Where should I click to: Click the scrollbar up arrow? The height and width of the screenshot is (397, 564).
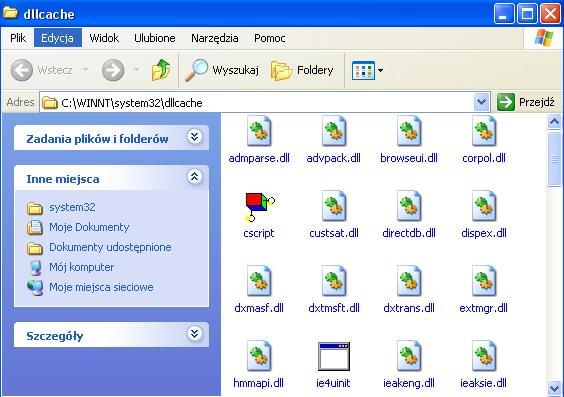pyautogui.click(x=554, y=122)
